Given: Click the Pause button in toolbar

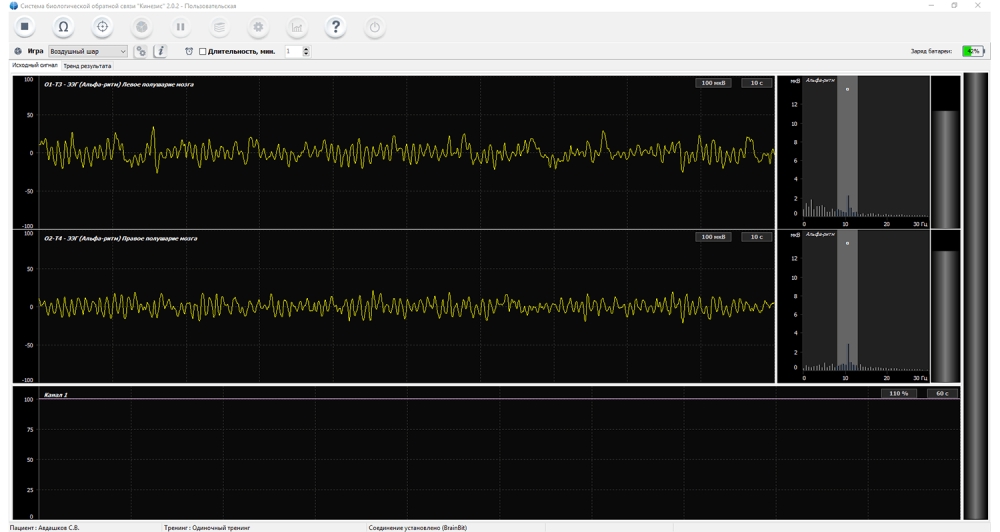Looking at the screenshot, I should click(x=180, y=27).
